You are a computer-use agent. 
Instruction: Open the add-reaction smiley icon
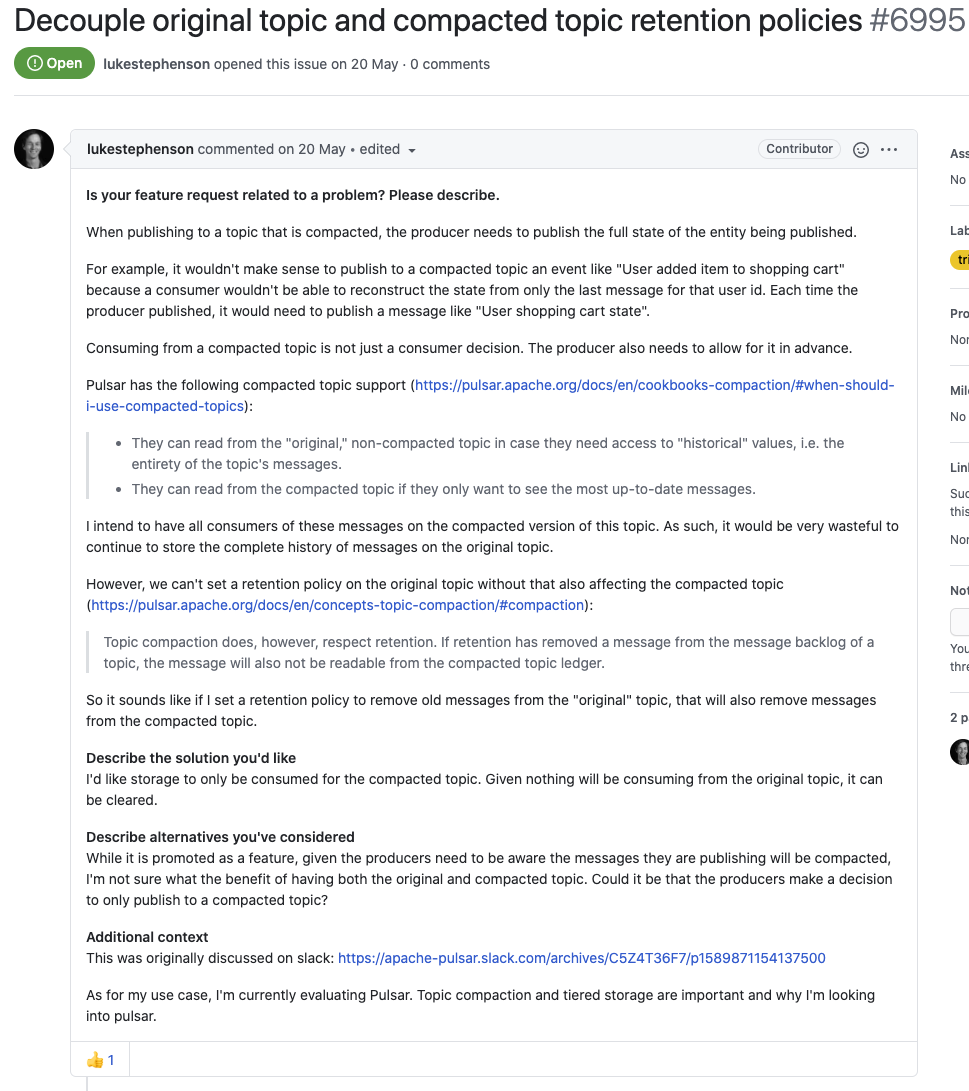861,149
